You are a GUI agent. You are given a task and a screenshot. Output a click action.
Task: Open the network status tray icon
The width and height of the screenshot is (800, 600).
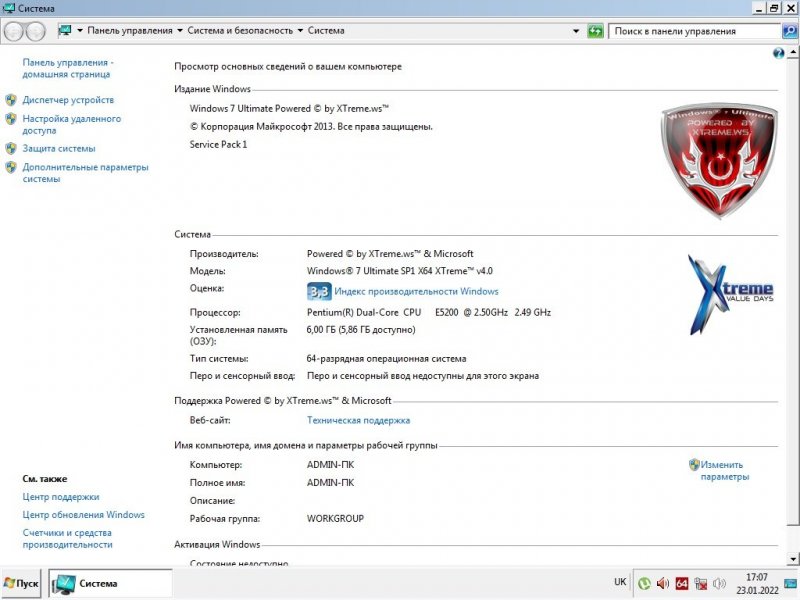pyautogui.click(x=700, y=583)
